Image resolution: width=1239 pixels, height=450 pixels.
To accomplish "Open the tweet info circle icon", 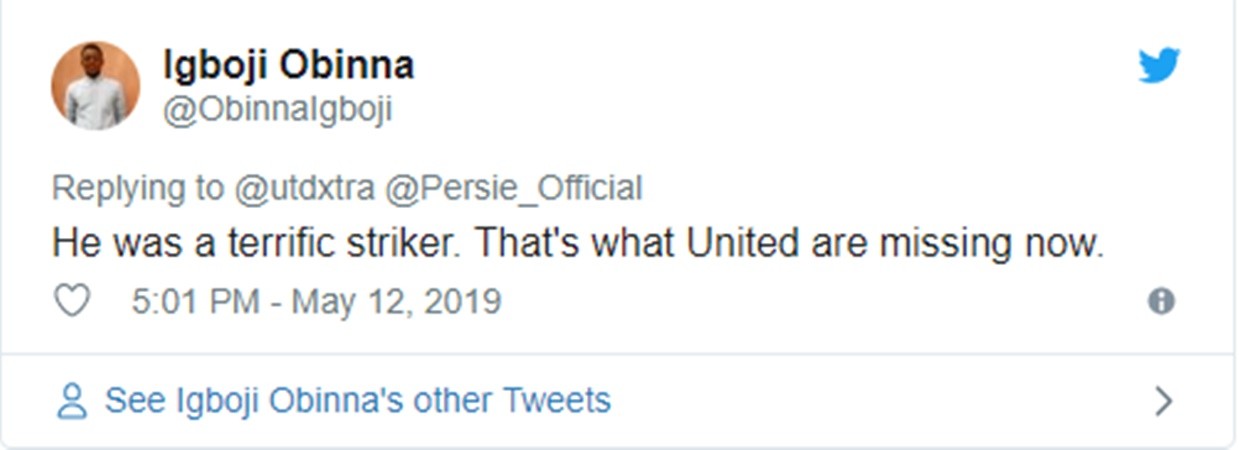I will coord(1161,301).
